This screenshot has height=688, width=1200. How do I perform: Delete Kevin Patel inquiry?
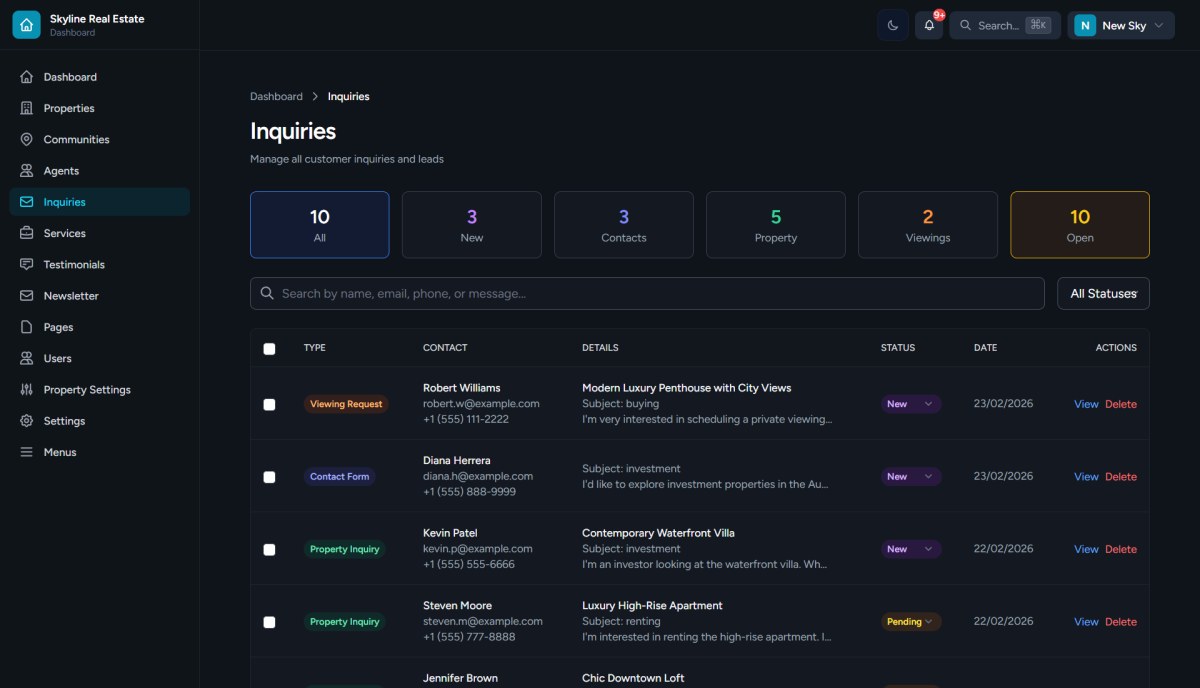coord(1121,549)
